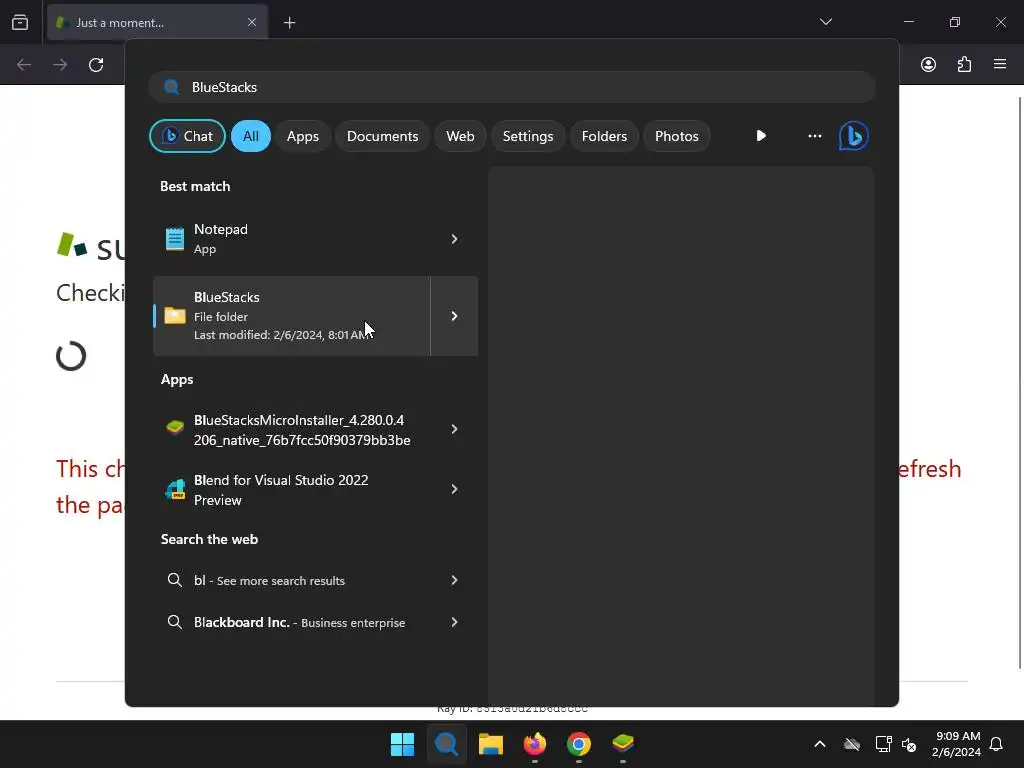Open browser account icon
The width and height of the screenshot is (1024, 768).
pos(928,64)
